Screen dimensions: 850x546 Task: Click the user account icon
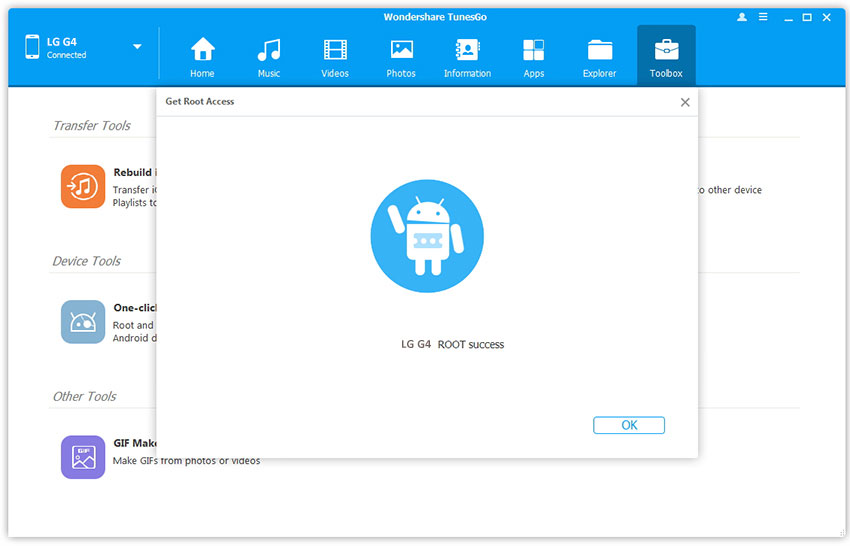pyautogui.click(x=741, y=17)
